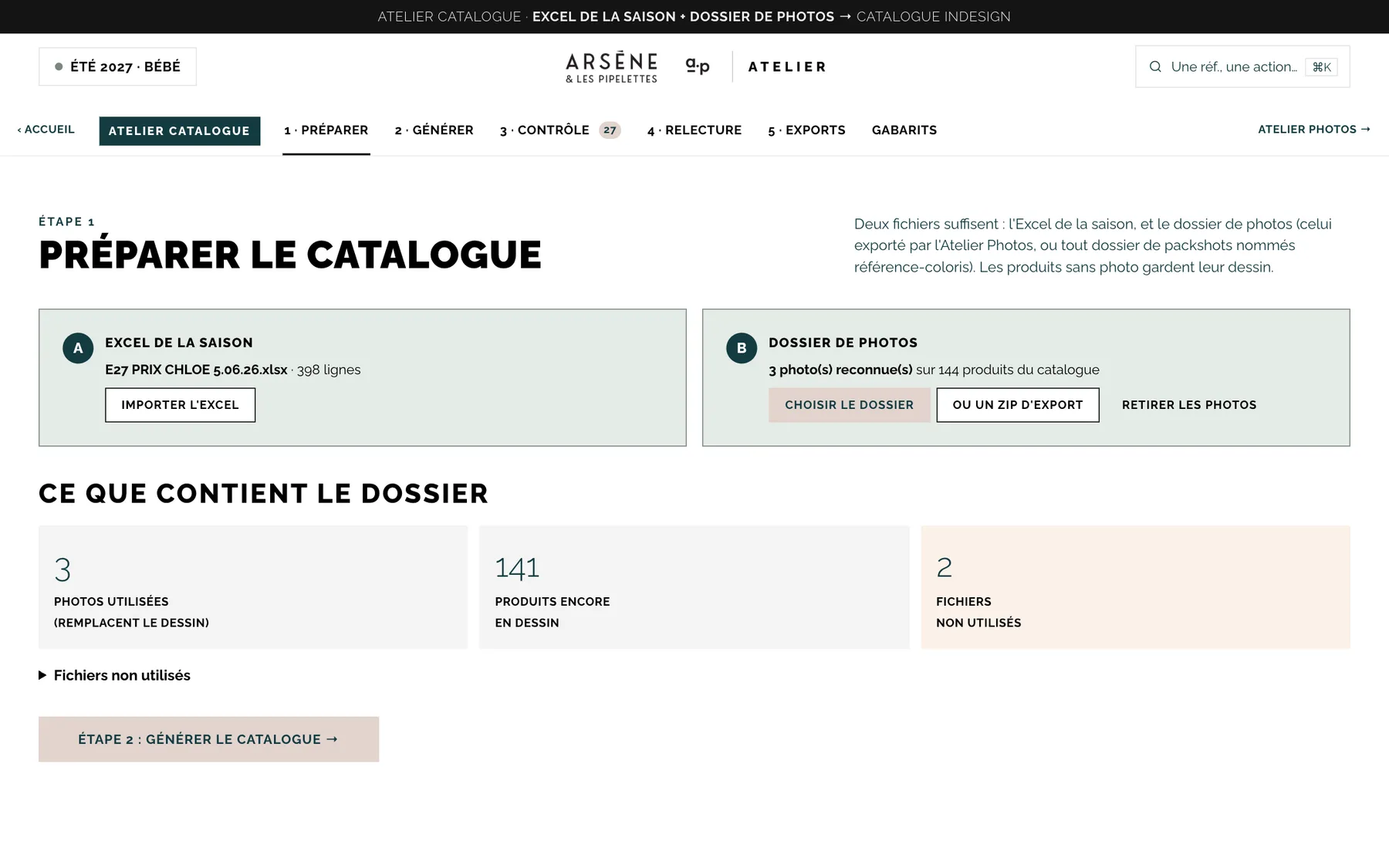The height and width of the screenshot is (868, 1389).
Task: Click Choisir le dossier button
Action: [849, 405]
